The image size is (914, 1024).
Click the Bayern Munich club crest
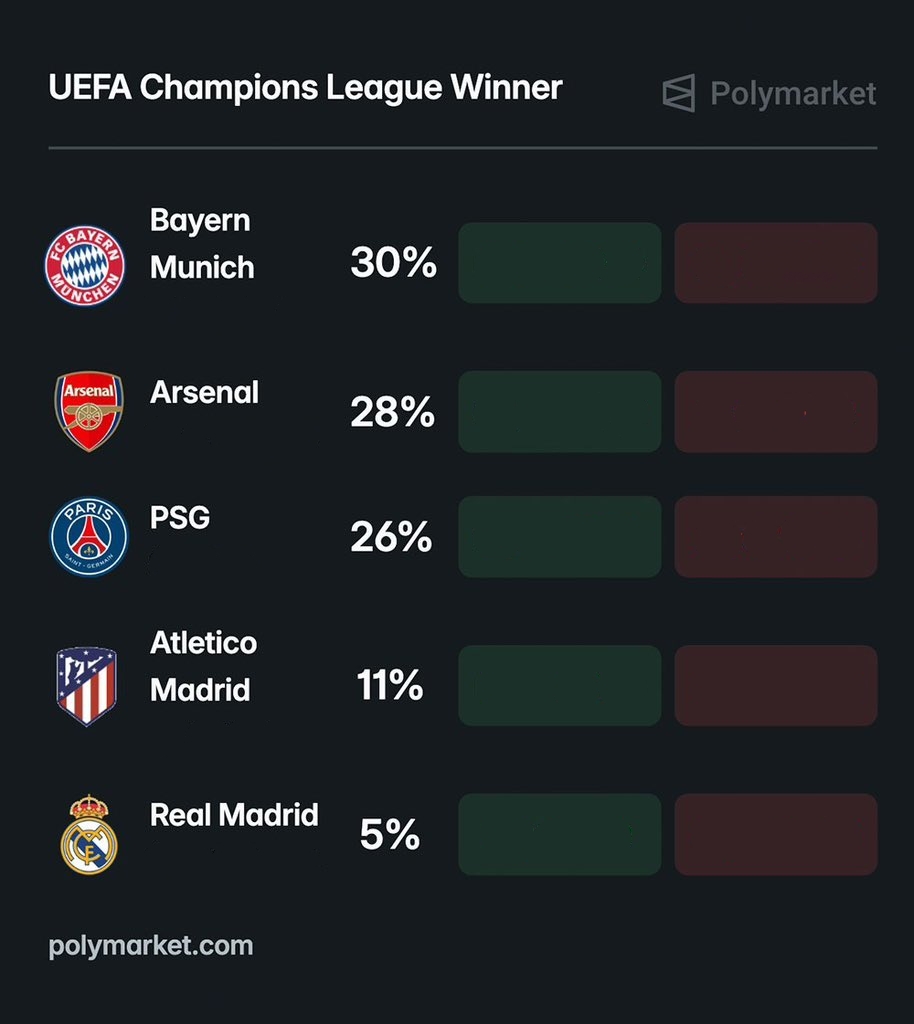click(84, 266)
